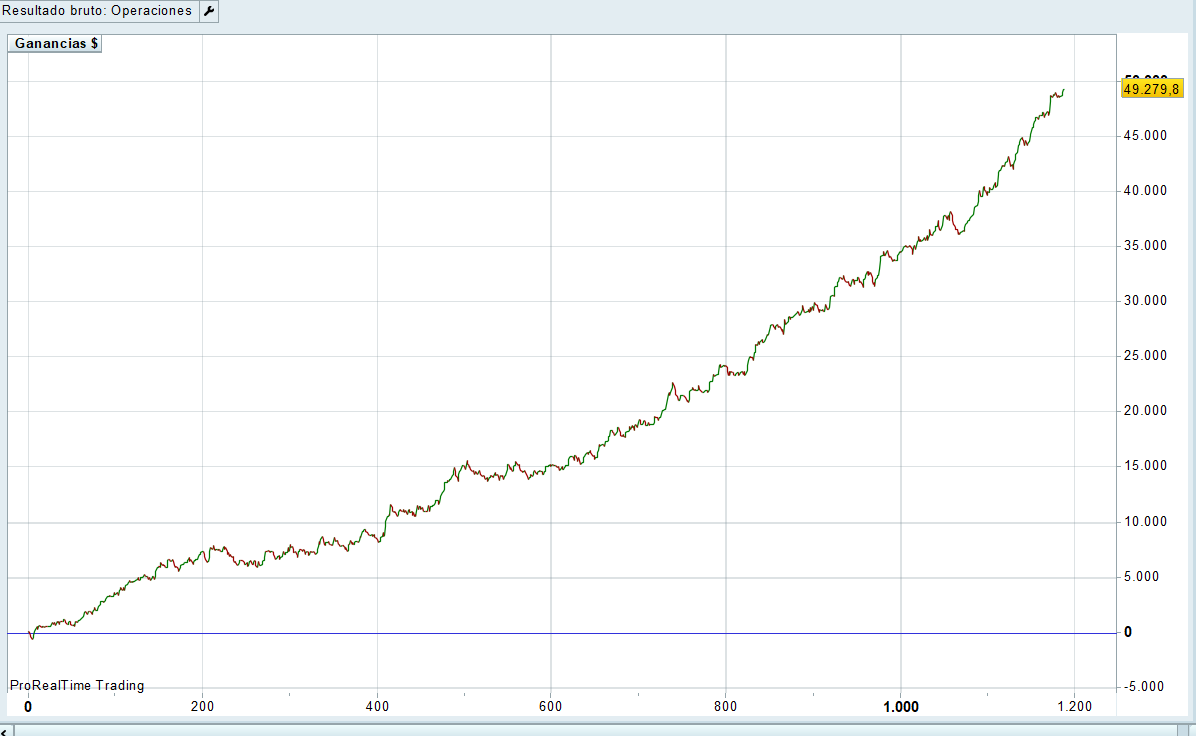Open settings with the wrench icon
The image size is (1196, 736).
[208, 11]
